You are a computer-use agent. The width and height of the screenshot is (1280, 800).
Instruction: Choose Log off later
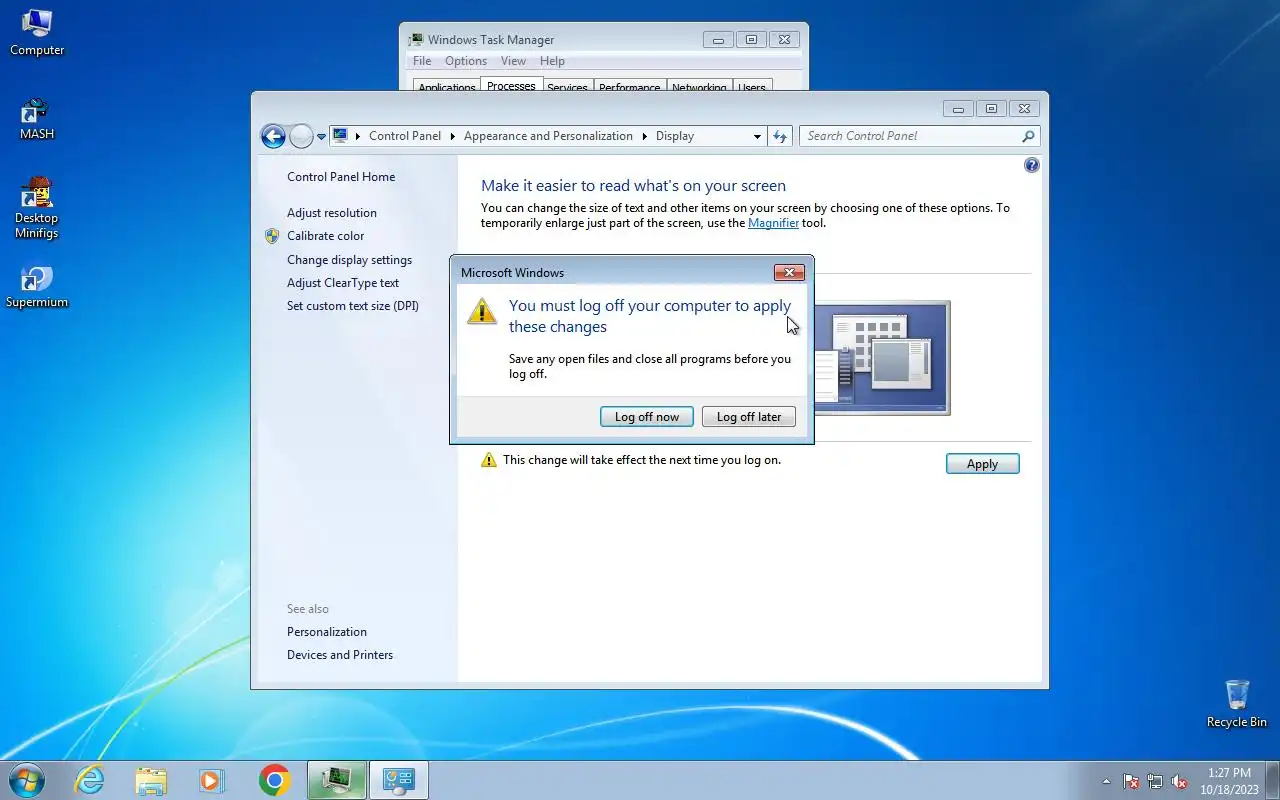point(749,417)
